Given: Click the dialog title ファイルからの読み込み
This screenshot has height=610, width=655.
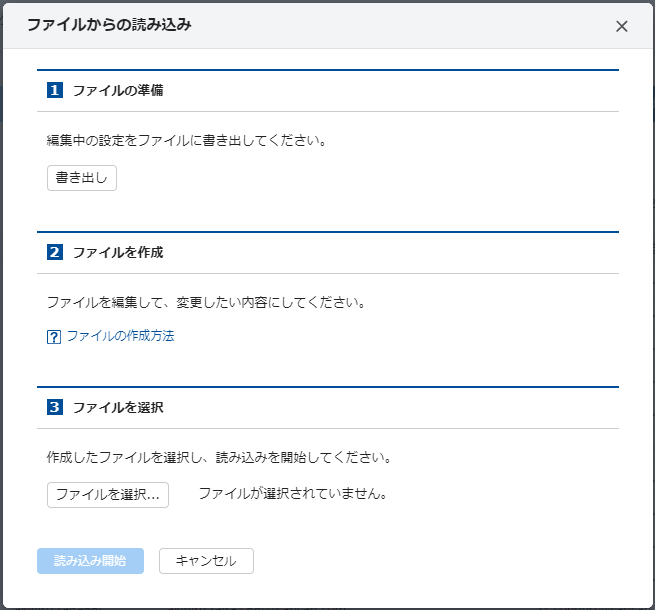Looking at the screenshot, I should coord(109,25).
